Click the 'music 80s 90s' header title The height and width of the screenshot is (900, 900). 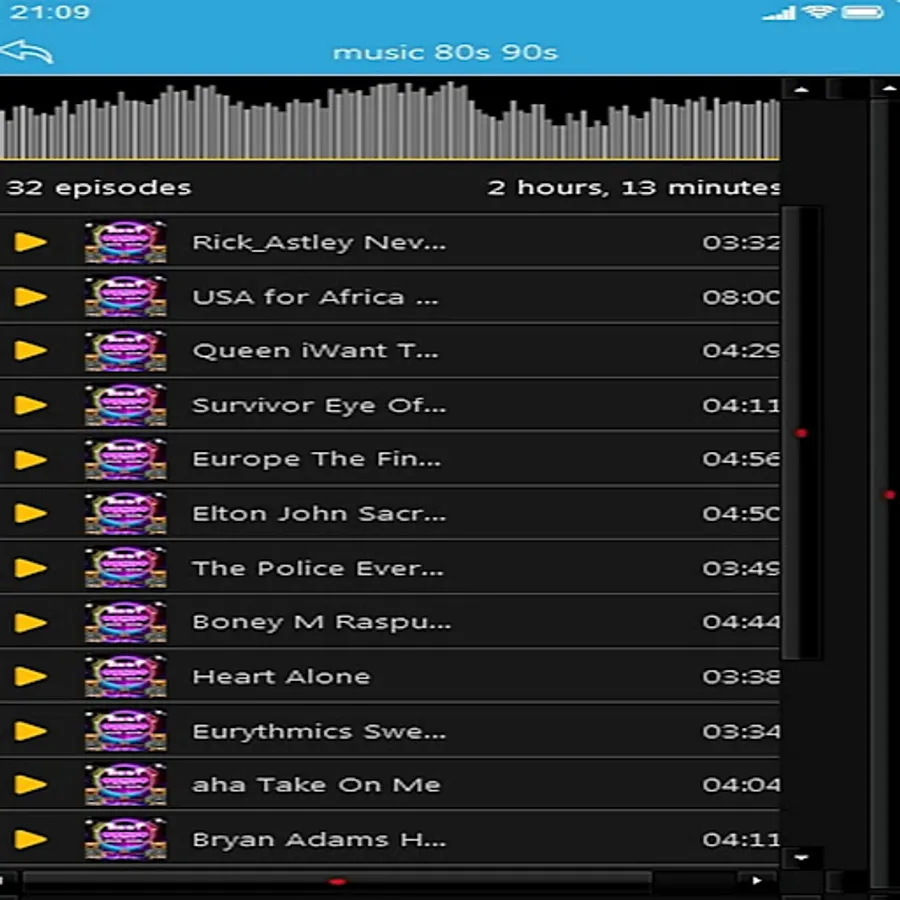445,52
